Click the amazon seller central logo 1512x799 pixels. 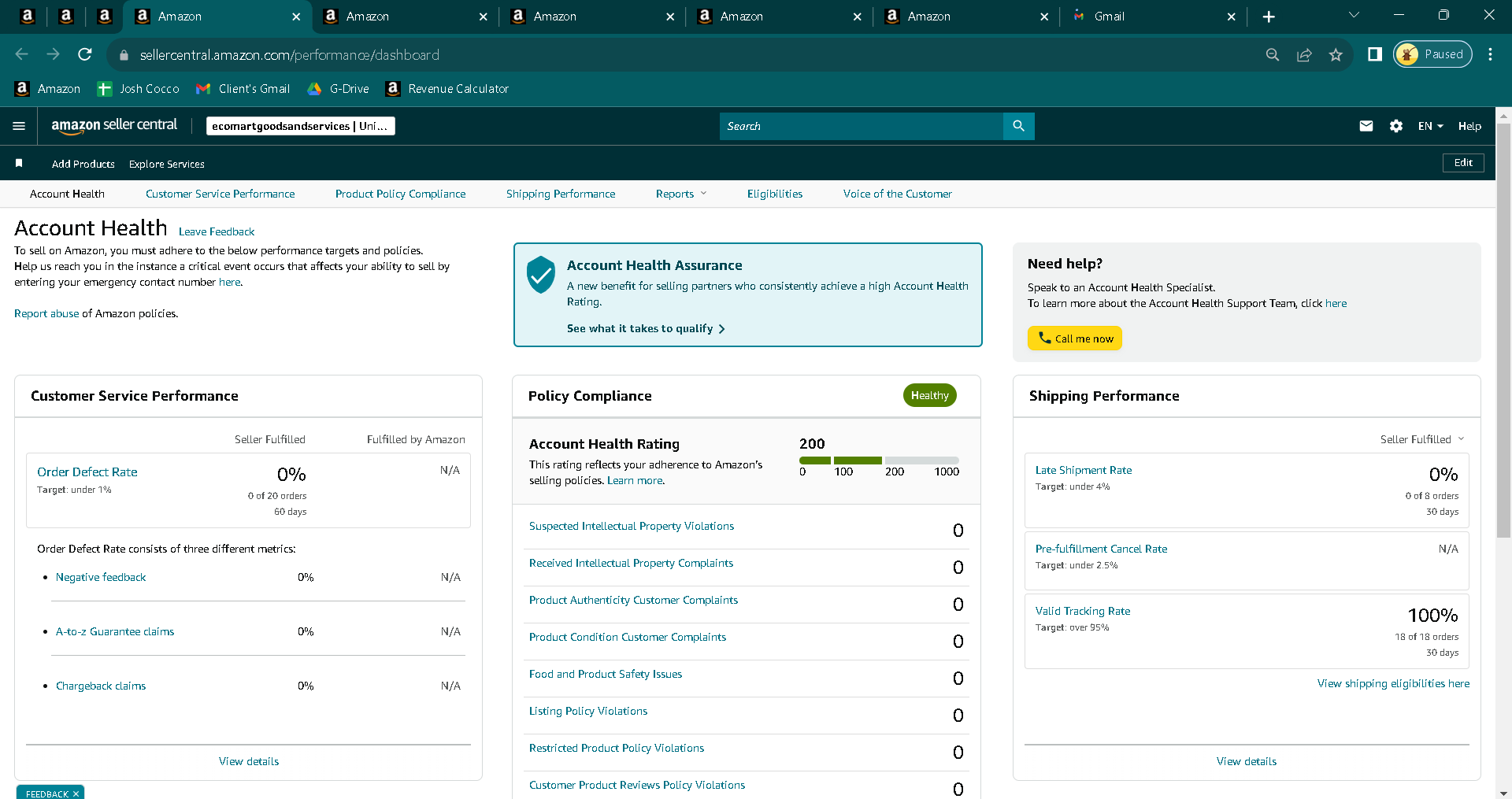coord(114,125)
